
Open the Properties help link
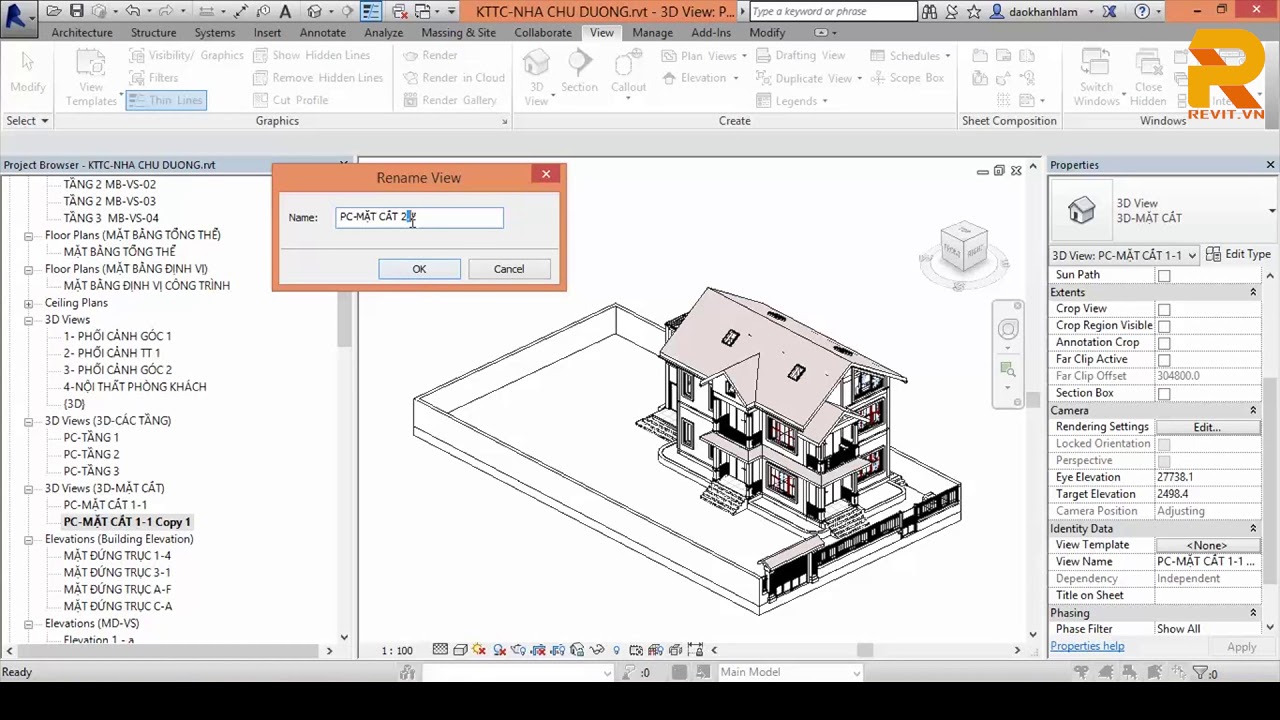pos(1087,646)
